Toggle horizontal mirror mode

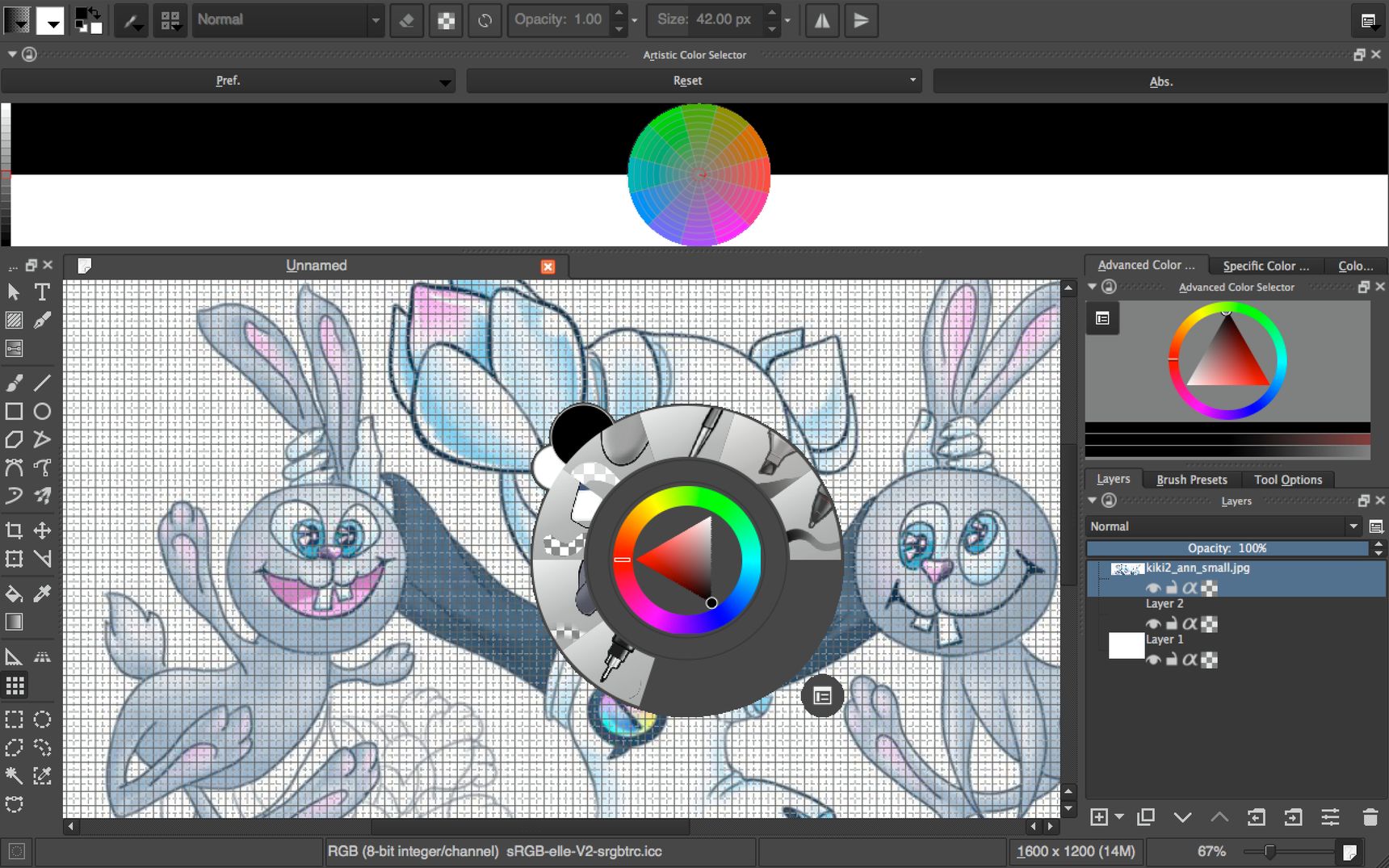coord(822,20)
